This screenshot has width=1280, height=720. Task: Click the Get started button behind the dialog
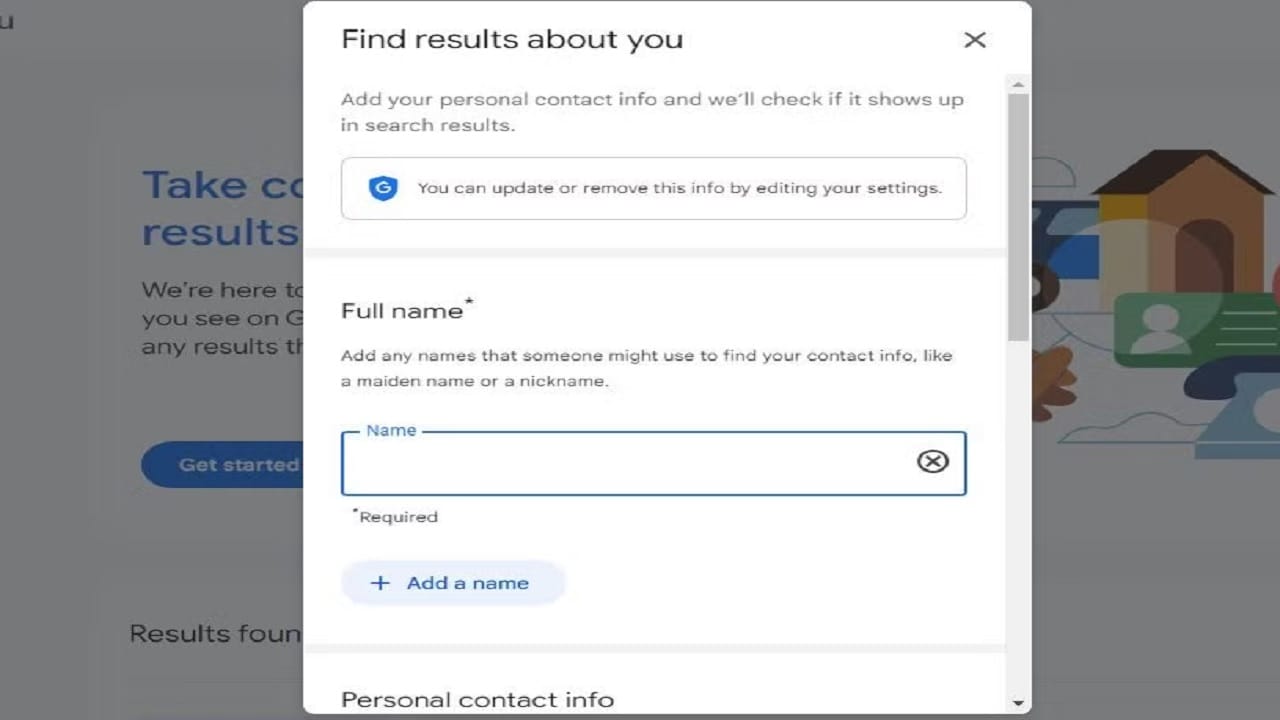(225, 465)
